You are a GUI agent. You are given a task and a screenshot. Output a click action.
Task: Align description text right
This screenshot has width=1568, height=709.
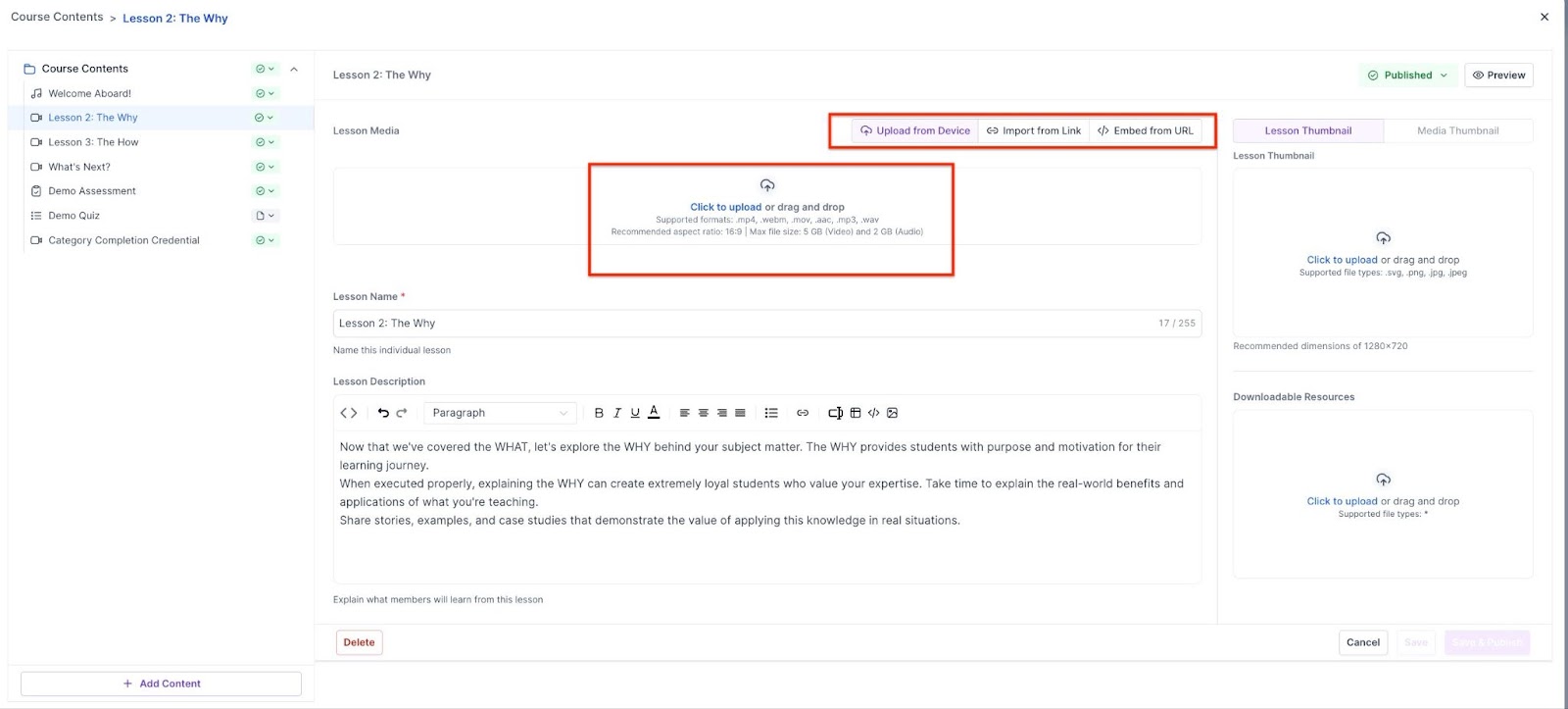click(x=722, y=413)
